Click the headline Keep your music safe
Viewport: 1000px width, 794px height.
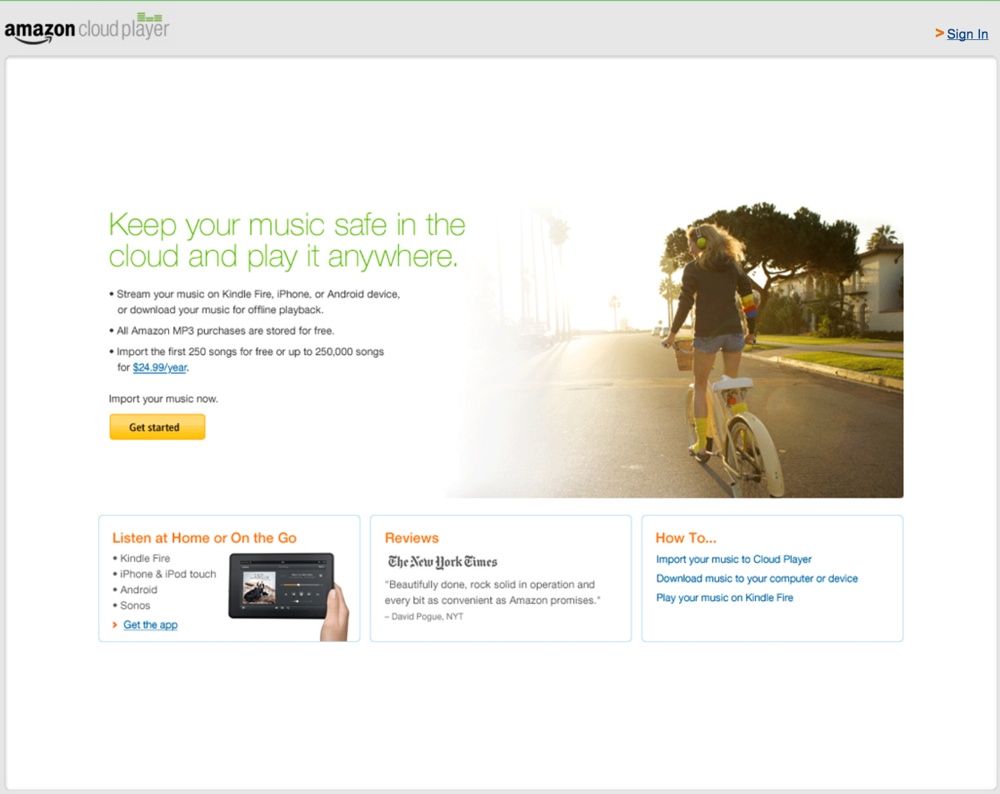287,240
